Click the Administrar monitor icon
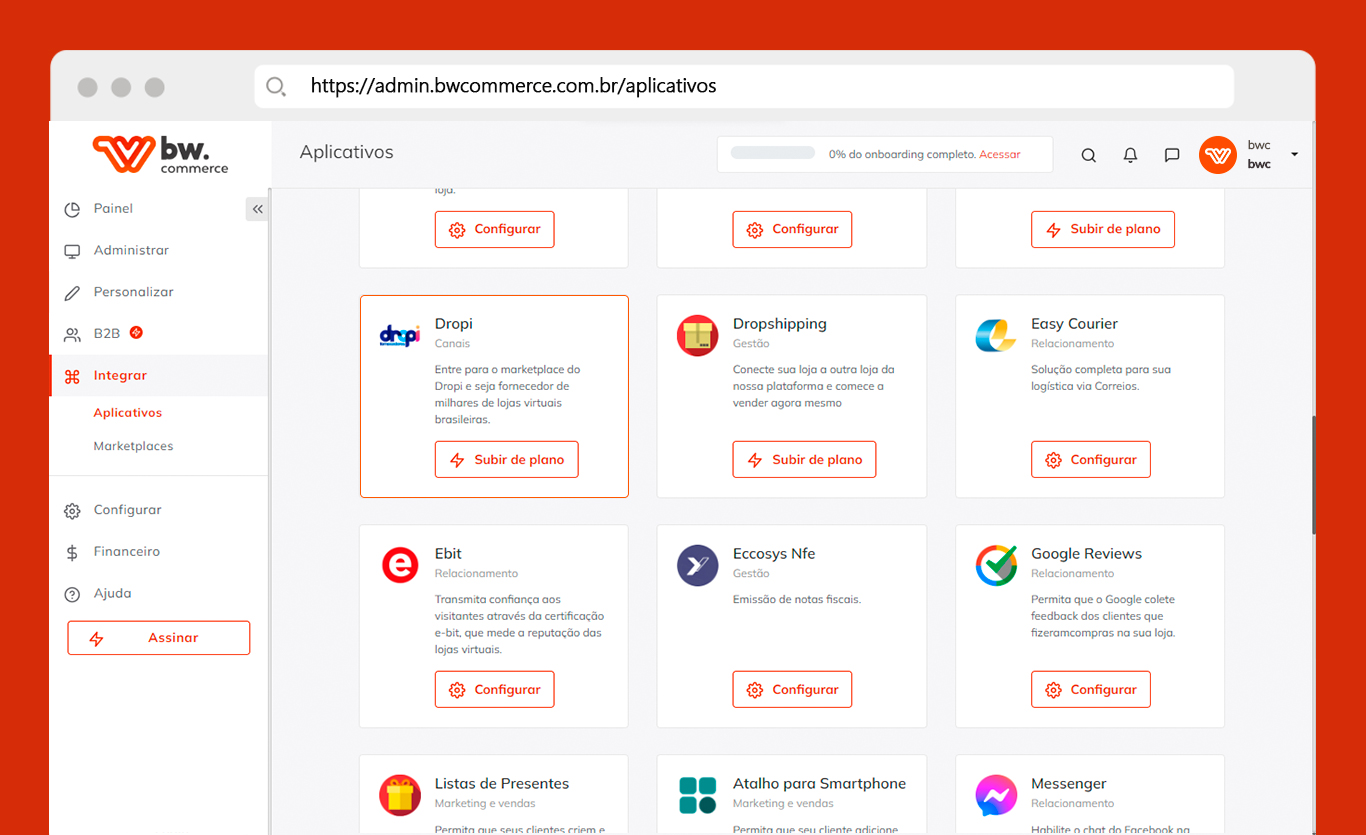This screenshot has height=835, width=1366. click(x=72, y=252)
